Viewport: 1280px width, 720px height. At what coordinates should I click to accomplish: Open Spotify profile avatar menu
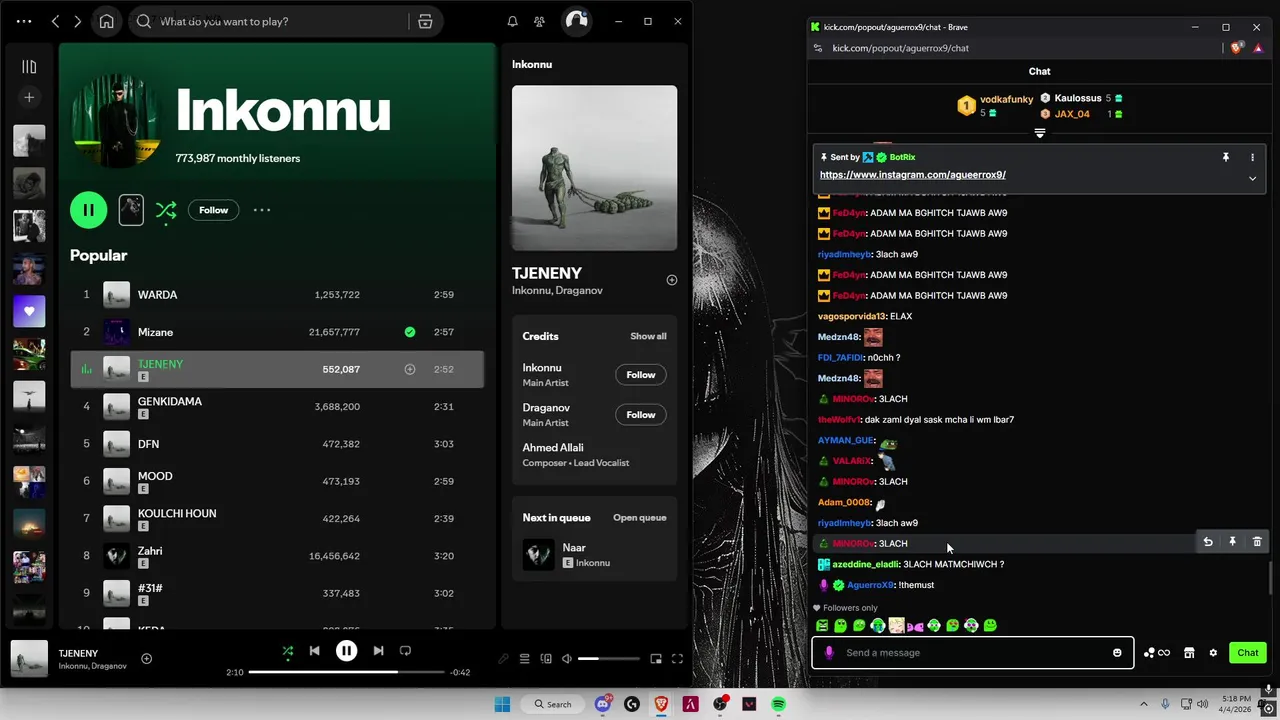coord(576,21)
